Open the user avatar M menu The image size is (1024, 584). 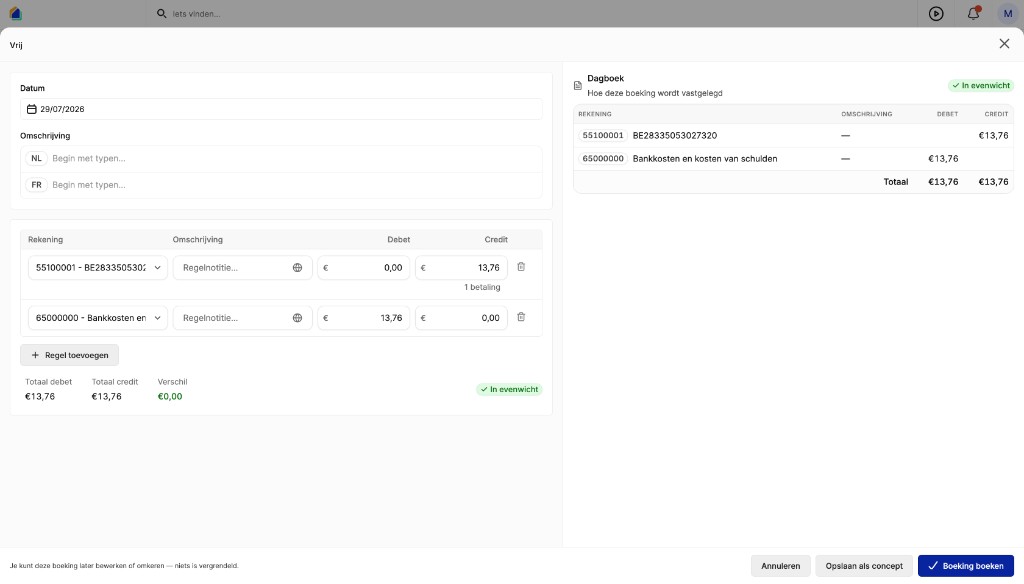click(1008, 13)
